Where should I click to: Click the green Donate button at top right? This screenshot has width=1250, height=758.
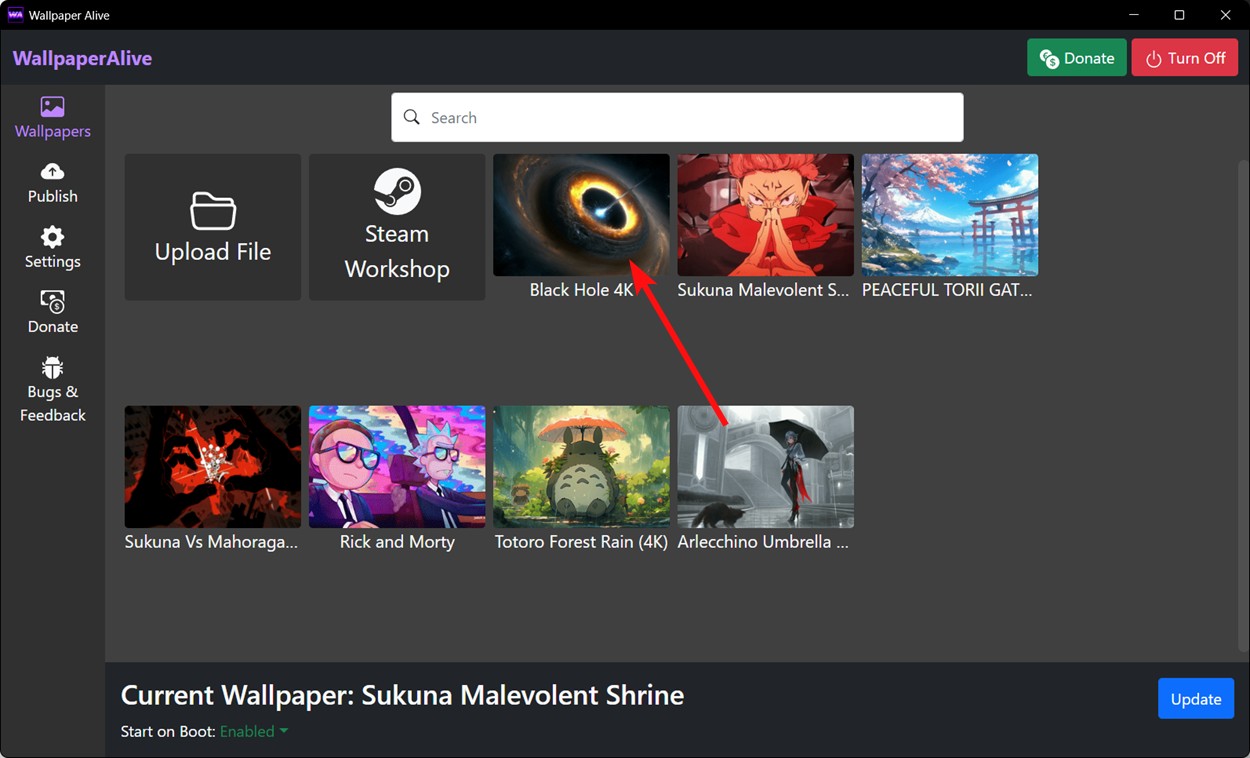click(1076, 57)
